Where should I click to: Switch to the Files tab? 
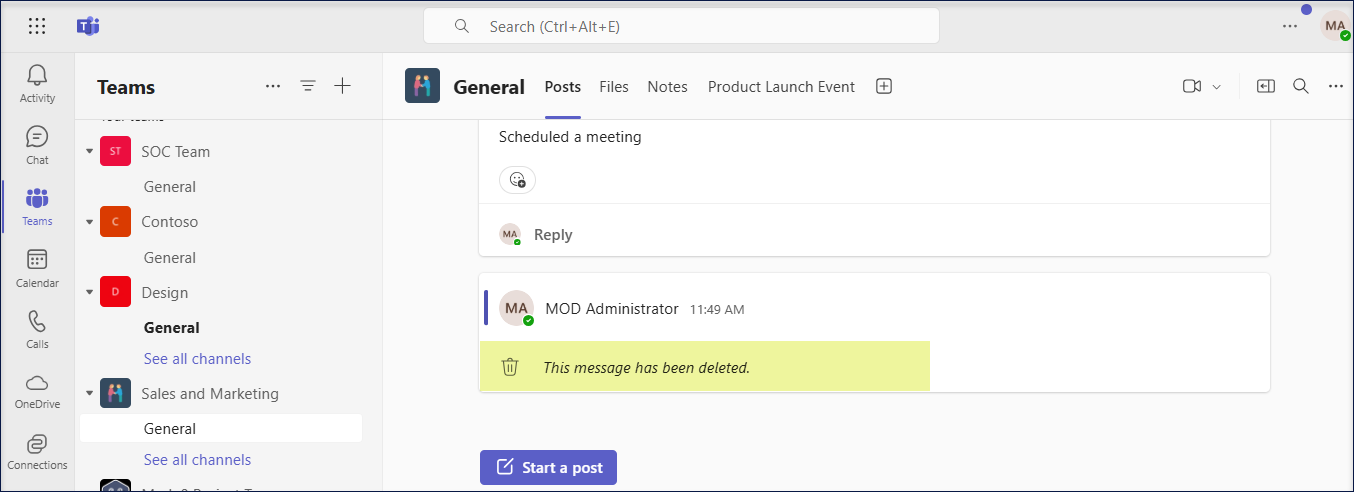coord(614,87)
